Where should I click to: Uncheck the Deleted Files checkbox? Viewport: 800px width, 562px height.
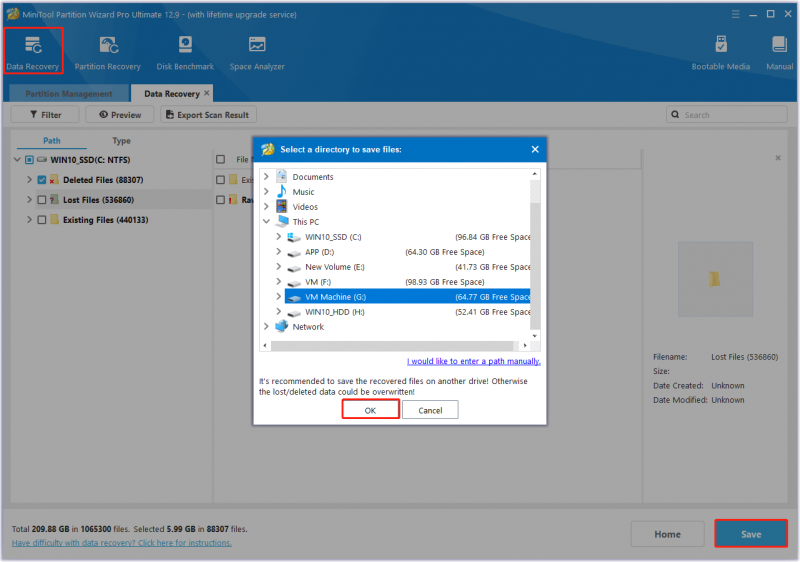pos(42,180)
